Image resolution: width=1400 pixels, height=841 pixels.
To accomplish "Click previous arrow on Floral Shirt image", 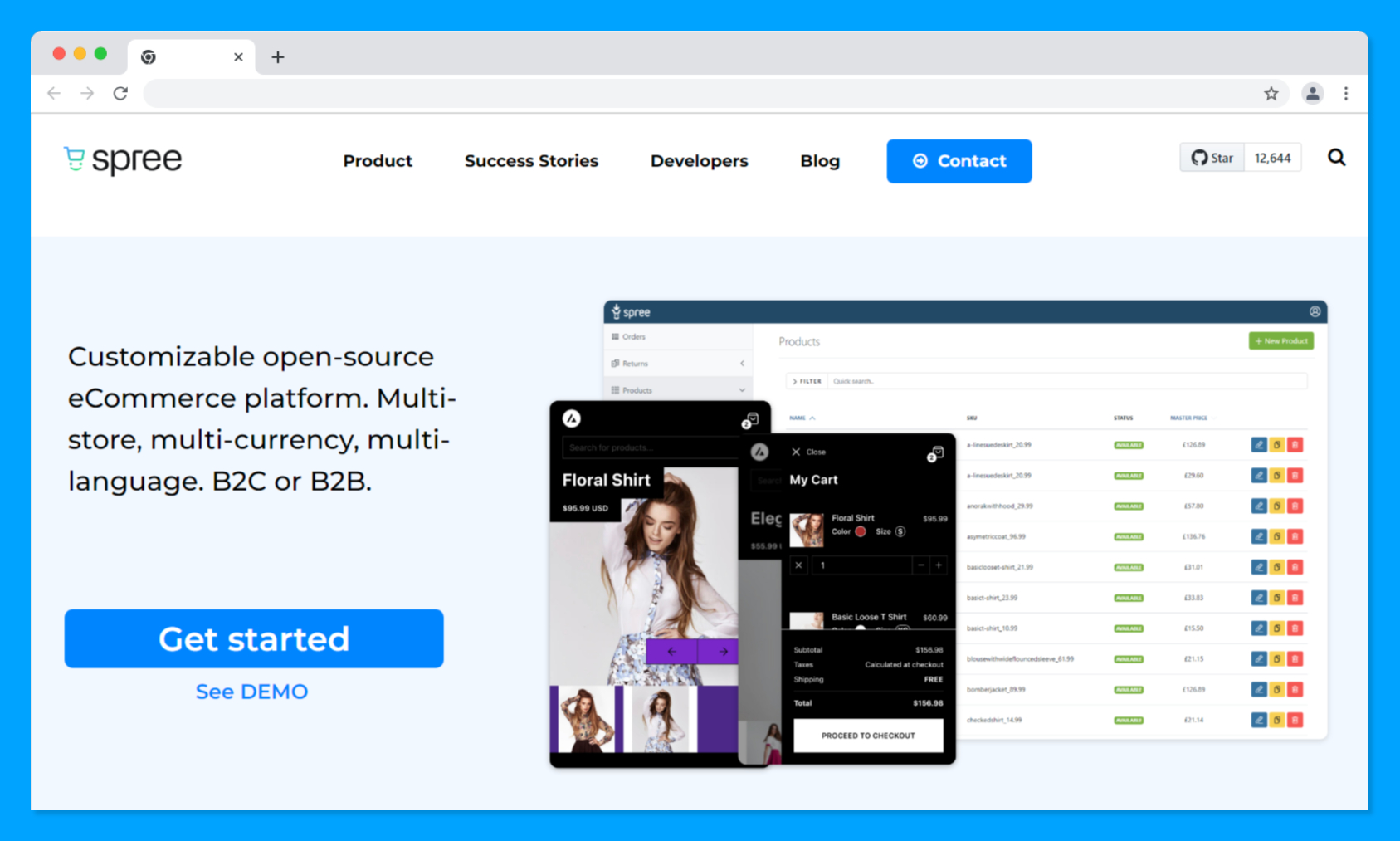I will click(x=671, y=652).
